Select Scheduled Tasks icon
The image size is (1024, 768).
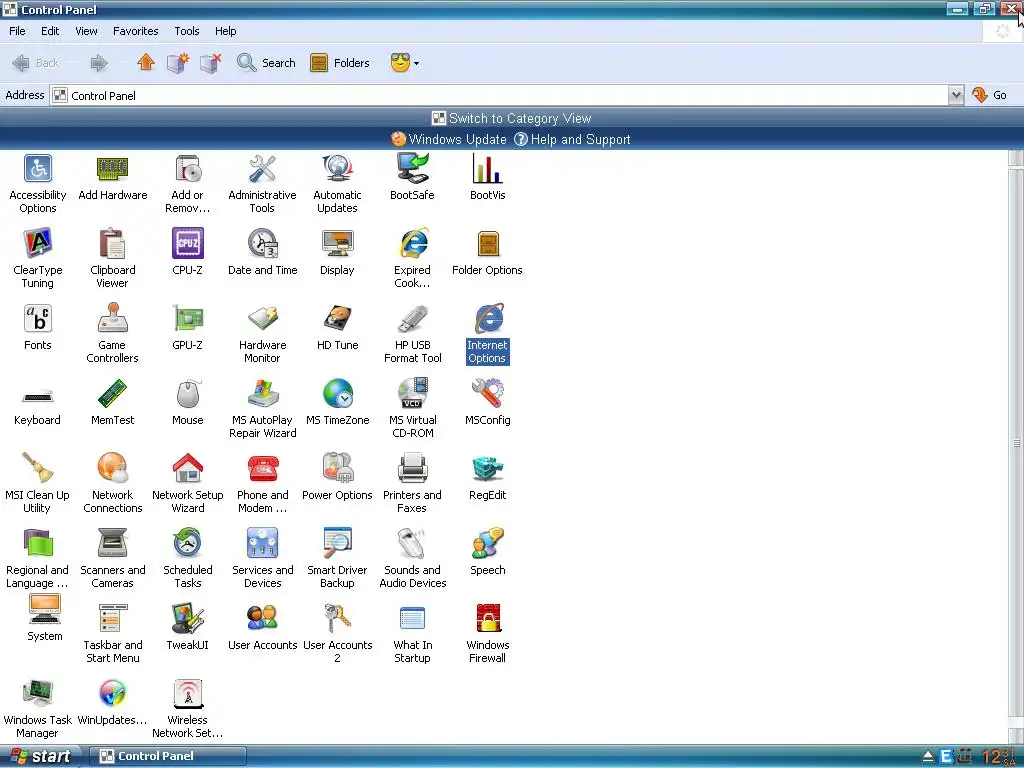click(x=187, y=543)
